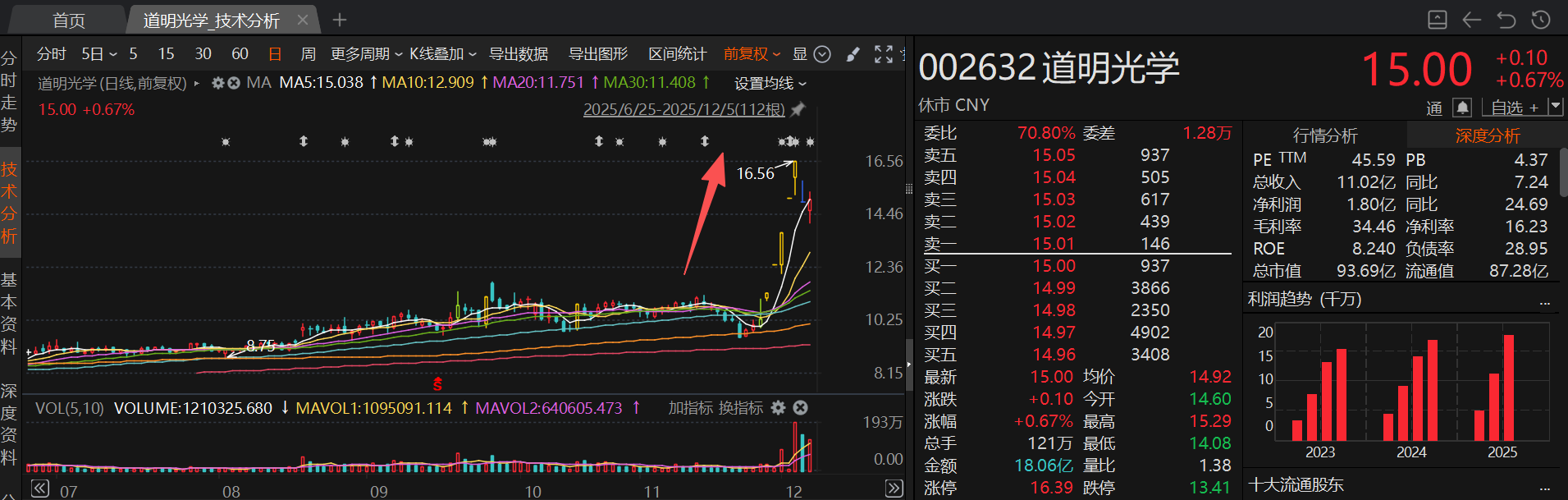Expand the 更多周期 dropdown
The width and height of the screenshot is (1568, 500).
click(367, 54)
